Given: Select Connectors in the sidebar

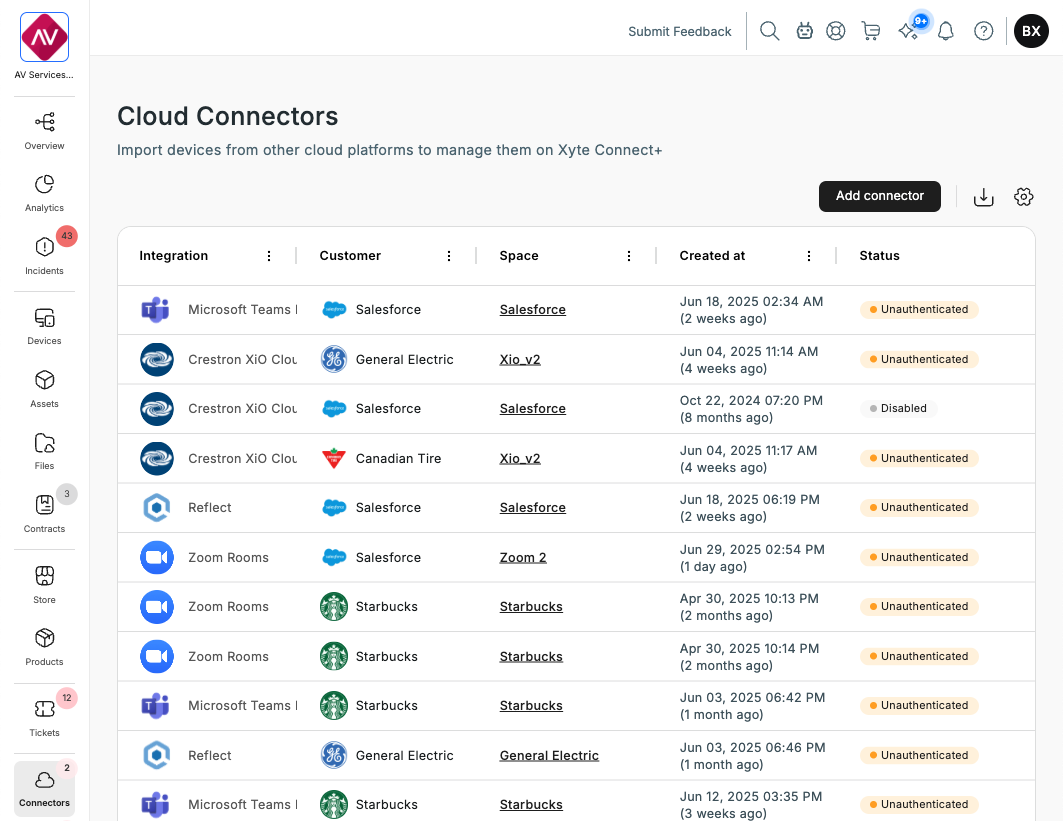Looking at the screenshot, I should pyautogui.click(x=44, y=788).
